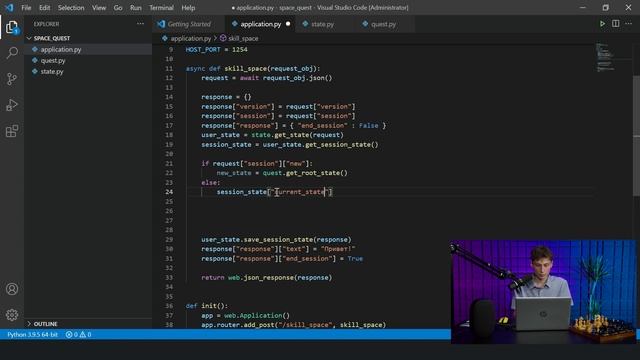This screenshot has height=360, width=640.
Task: Place cursor on 'HOST_PORT = 1254' line
Action: (x=216, y=49)
